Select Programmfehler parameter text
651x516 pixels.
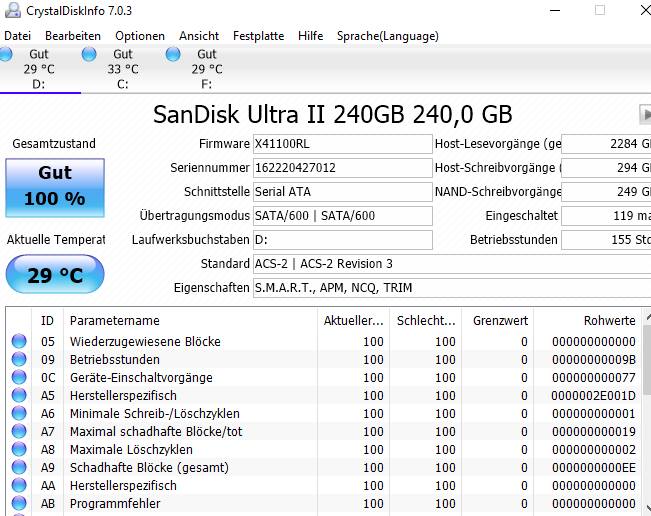(115, 504)
